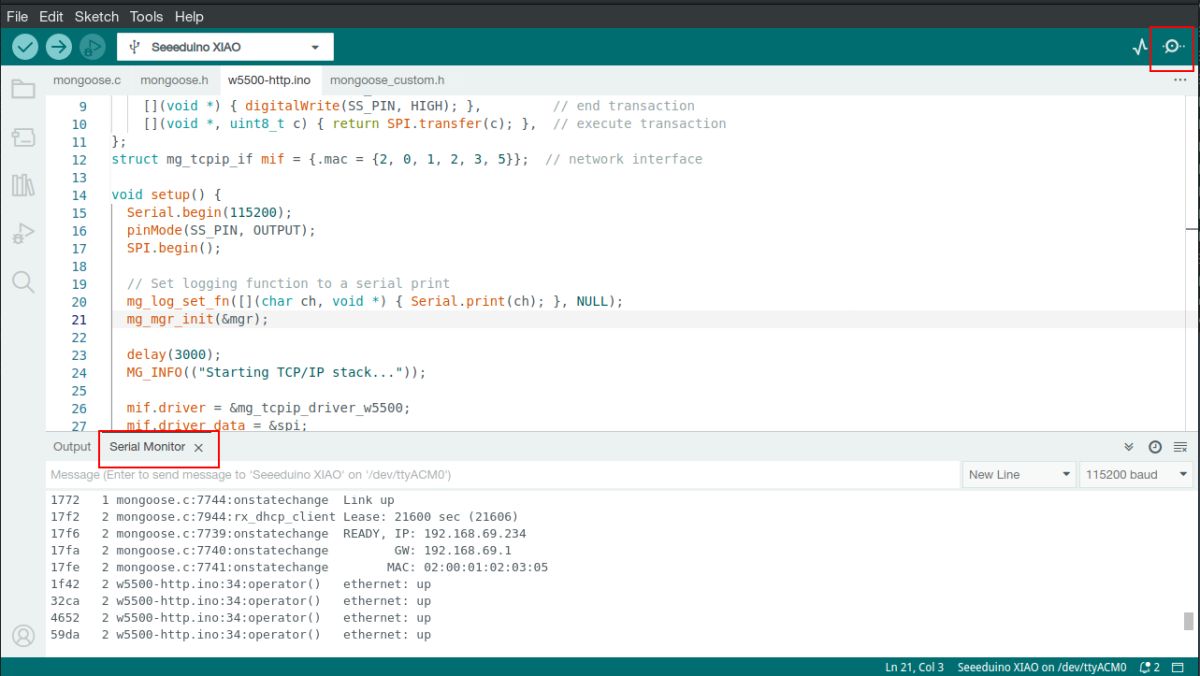The width and height of the screenshot is (1200, 676).
Task: Click 'Seeeduino XIAO on /dev/ttyACM0' status text
Action: 1042,667
